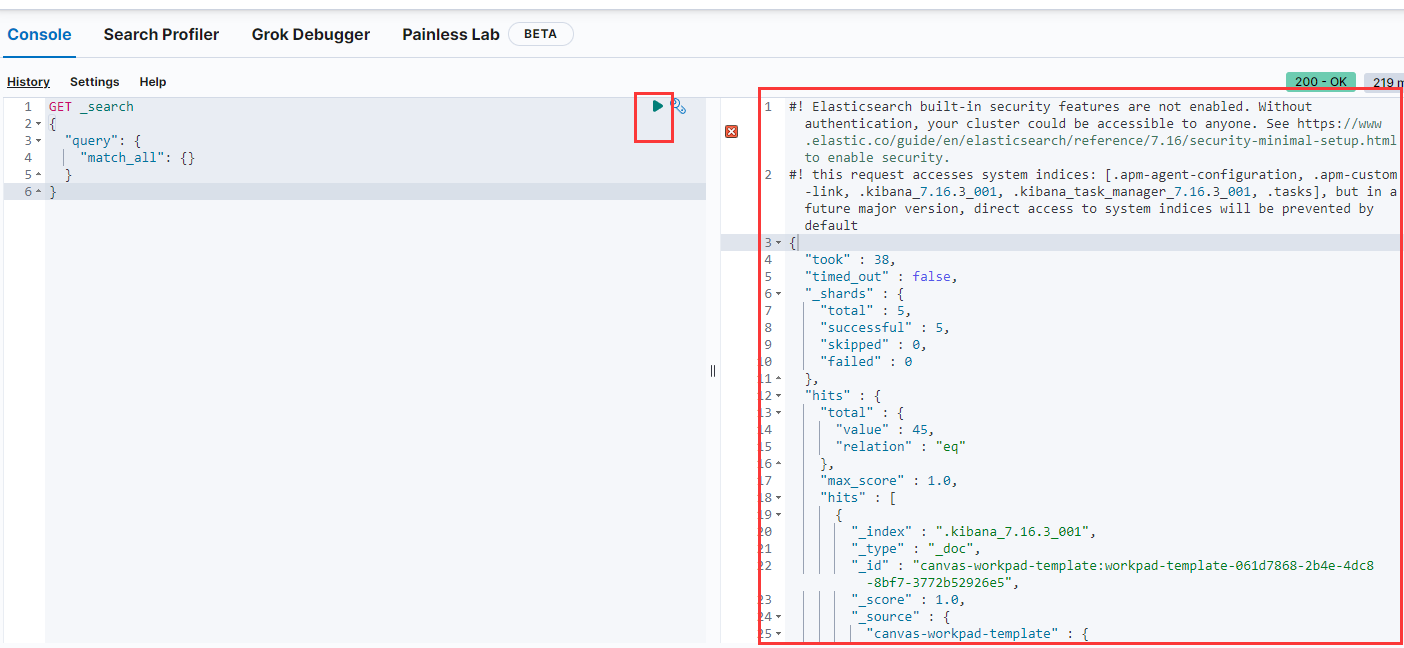This screenshot has width=1404, height=648.
Task: Click the "failed" : 0 line
Action: point(866,361)
